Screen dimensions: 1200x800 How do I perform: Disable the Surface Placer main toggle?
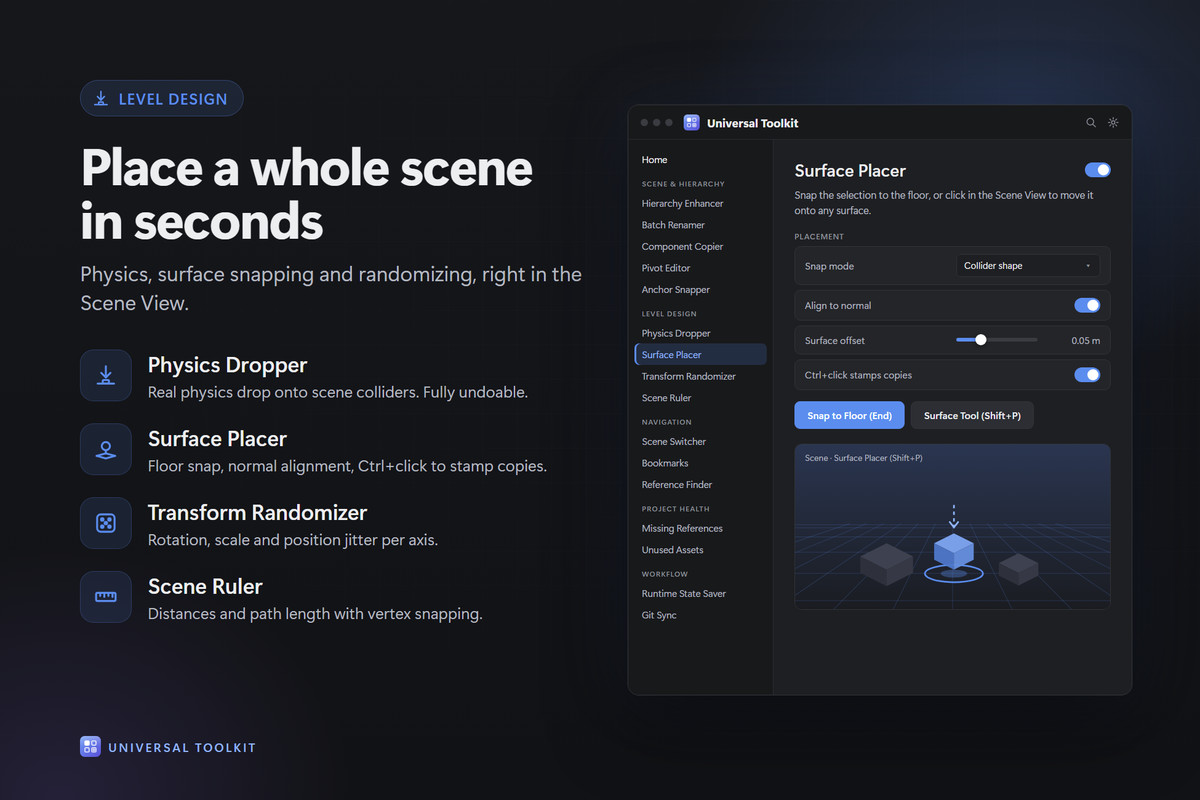tap(1097, 170)
